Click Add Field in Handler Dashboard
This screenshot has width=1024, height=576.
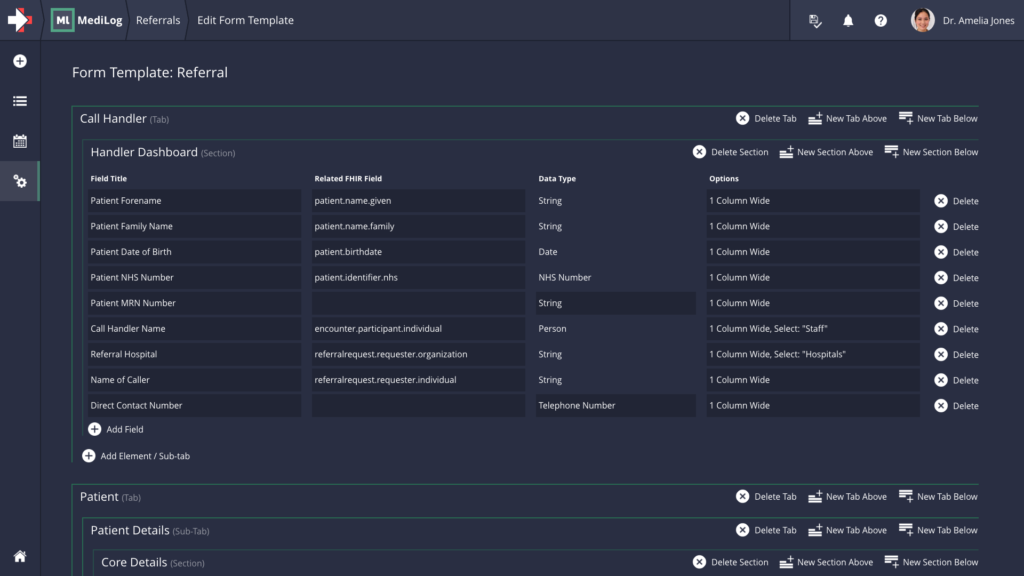(x=115, y=429)
